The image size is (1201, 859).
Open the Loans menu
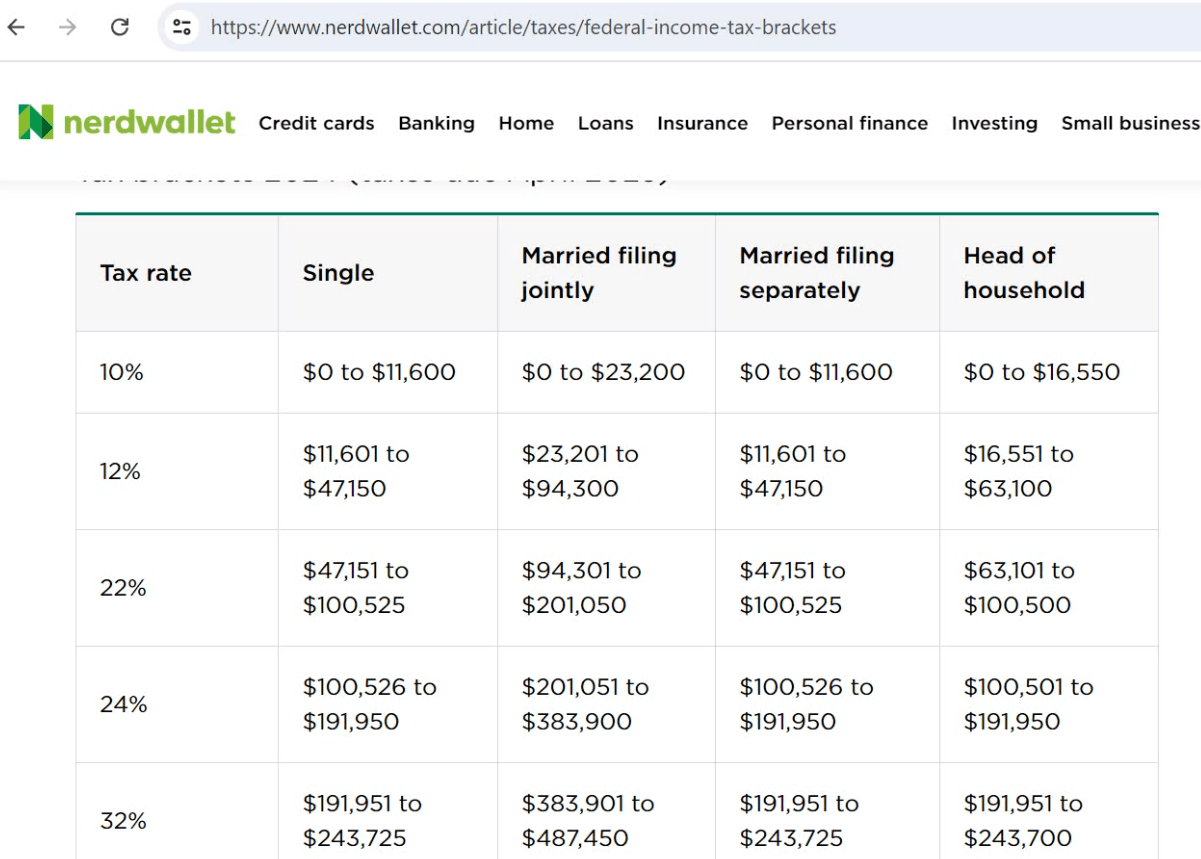[x=605, y=123]
